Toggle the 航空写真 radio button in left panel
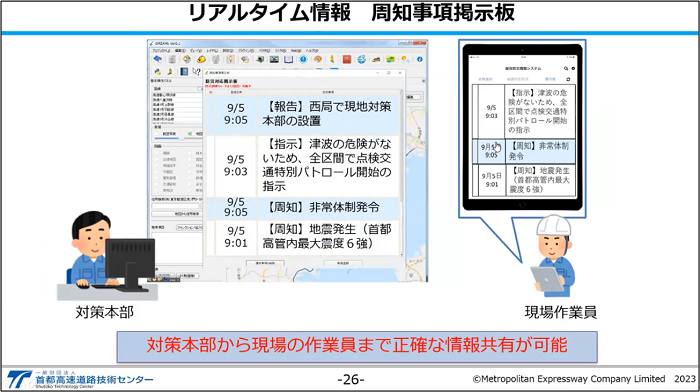 tap(156, 134)
